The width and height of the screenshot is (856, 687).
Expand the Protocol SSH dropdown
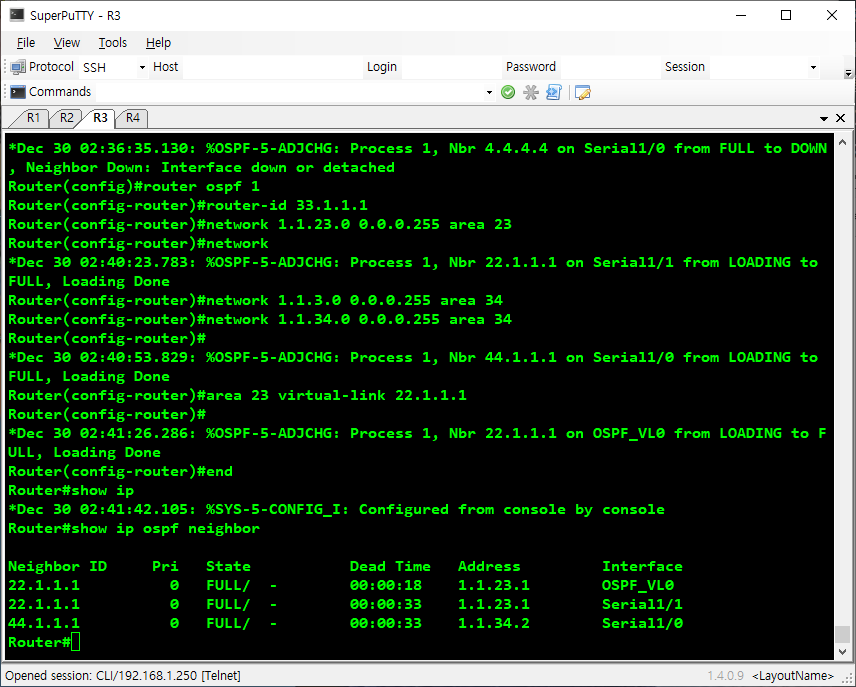(x=142, y=68)
